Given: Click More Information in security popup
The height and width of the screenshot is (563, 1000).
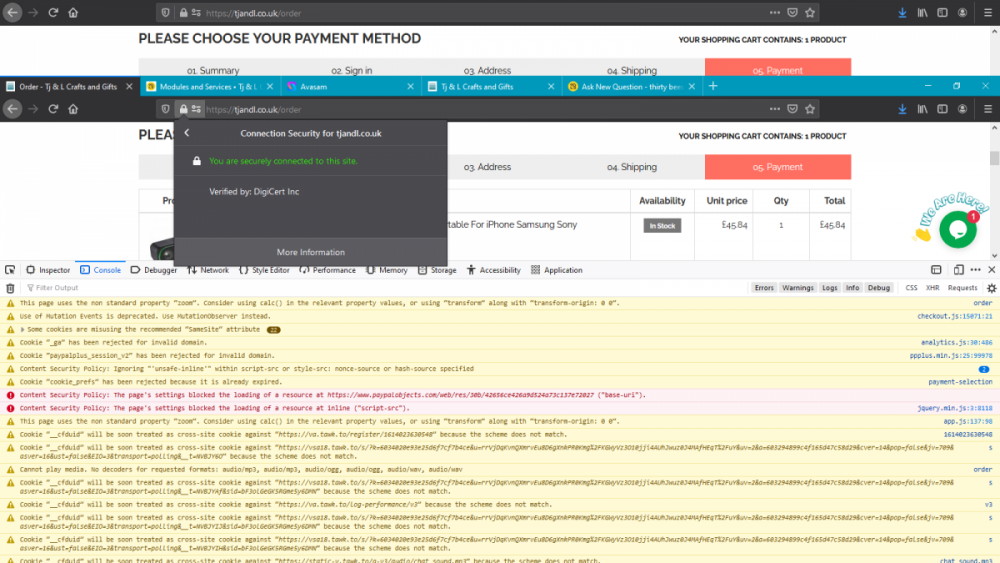Looking at the screenshot, I should click(310, 252).
